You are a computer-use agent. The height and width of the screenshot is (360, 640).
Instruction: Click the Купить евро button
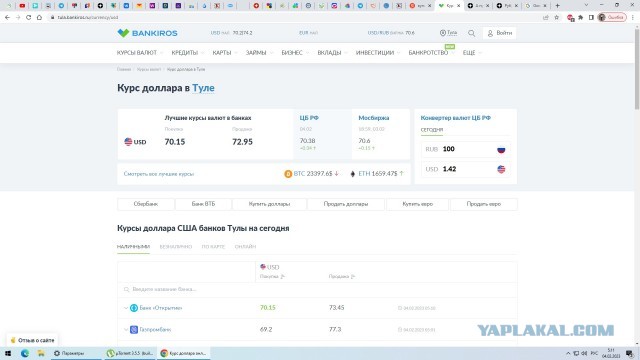coord(418,204)
